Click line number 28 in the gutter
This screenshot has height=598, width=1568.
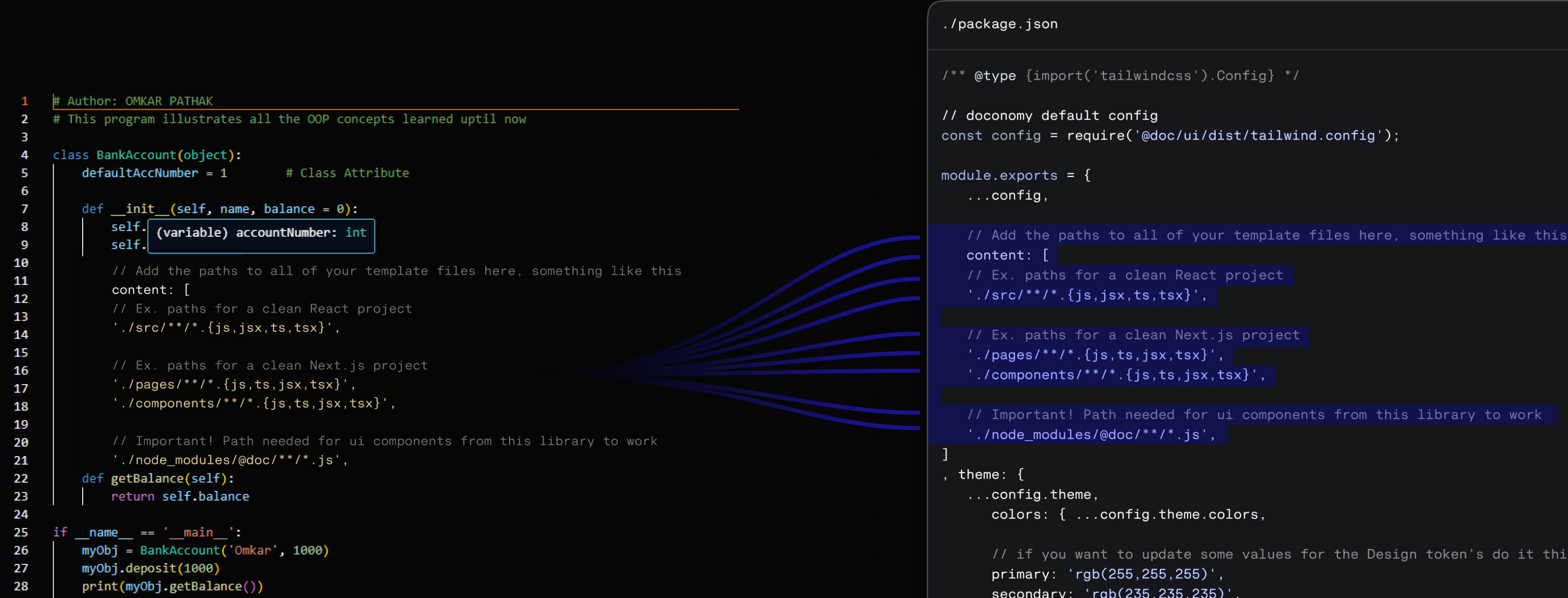tap(21, 586)
